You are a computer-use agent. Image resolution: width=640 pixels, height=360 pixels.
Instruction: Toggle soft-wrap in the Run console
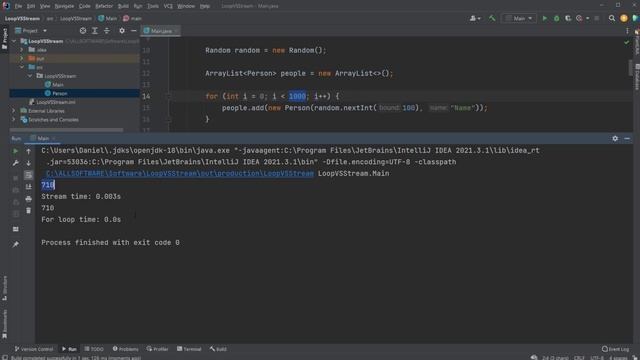click(x=29, y=175)
